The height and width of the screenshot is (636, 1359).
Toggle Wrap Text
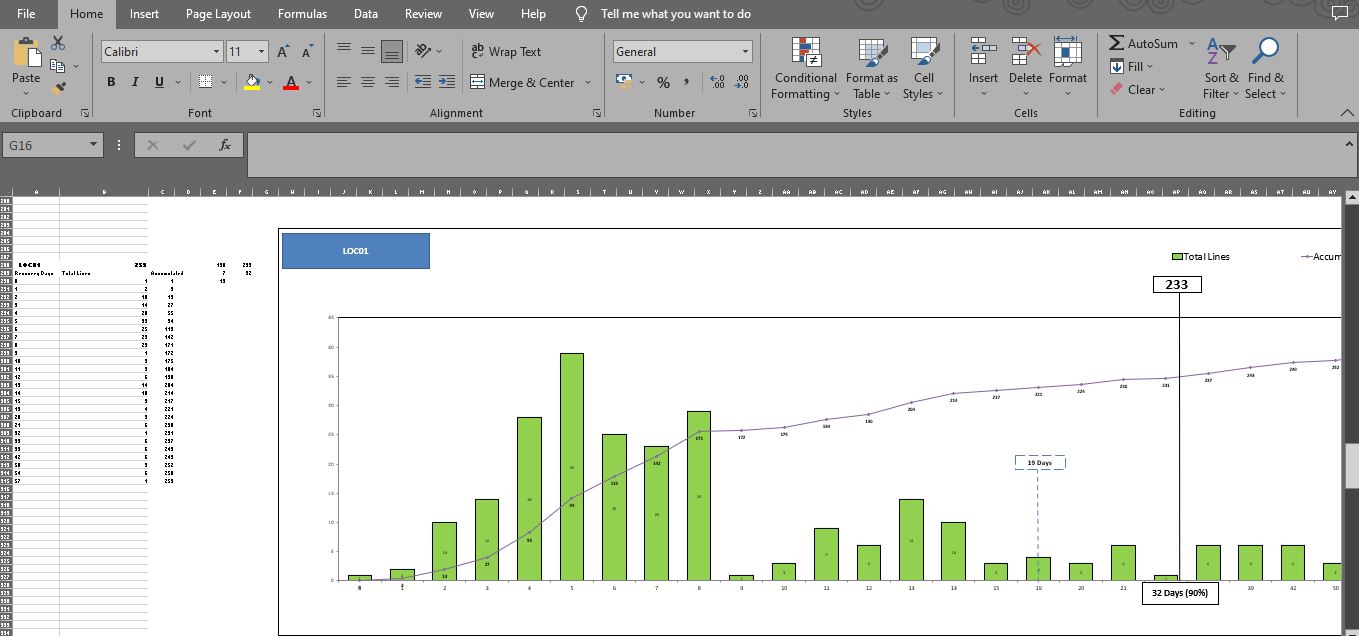coord(506,51)
